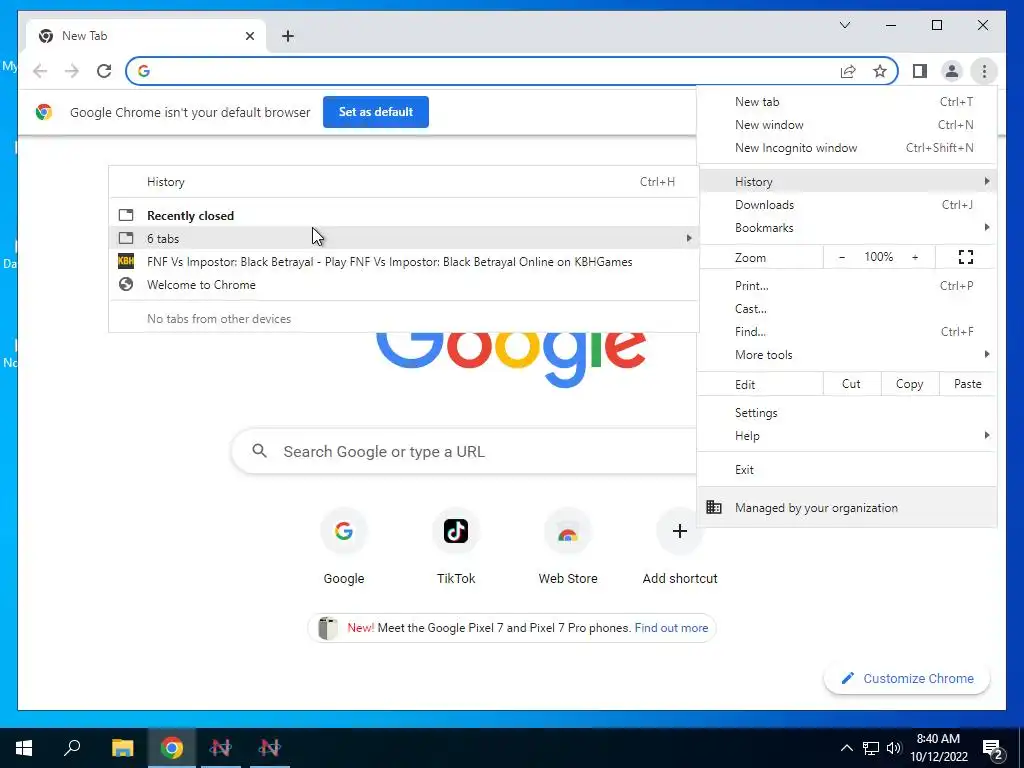Open the profile avatar icon

pyautogui.click(x=952, y=71)
